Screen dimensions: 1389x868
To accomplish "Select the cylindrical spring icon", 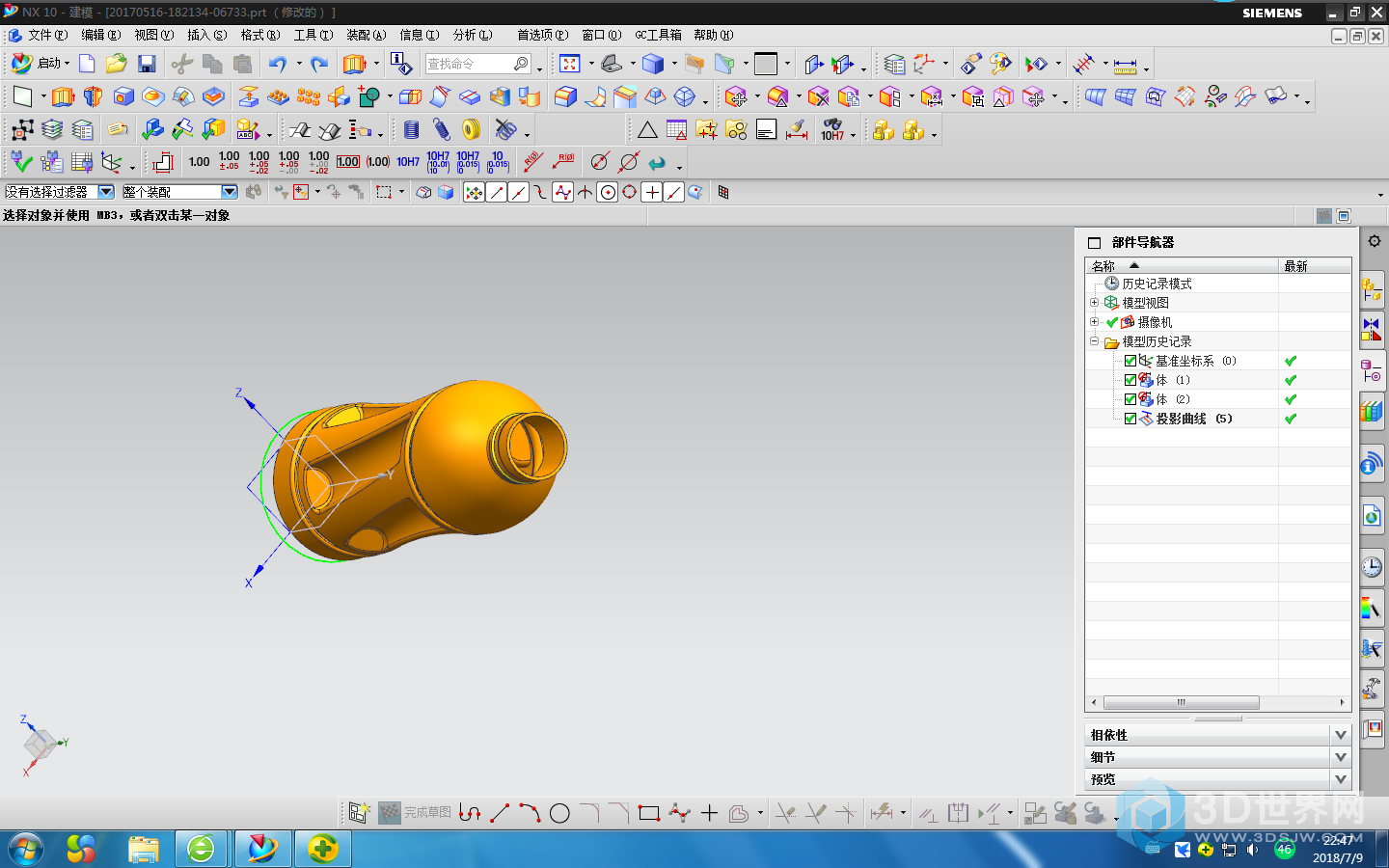I will [412, 129].
